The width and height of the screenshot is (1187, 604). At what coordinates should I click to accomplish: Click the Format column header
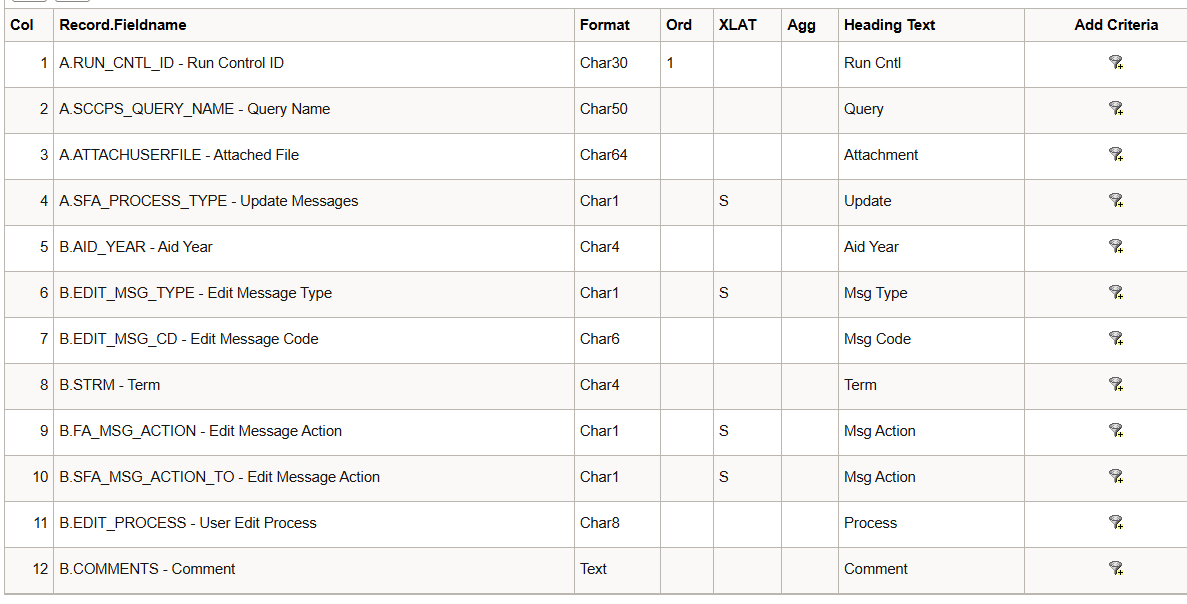pyautogui.click(x=605, y=25)
